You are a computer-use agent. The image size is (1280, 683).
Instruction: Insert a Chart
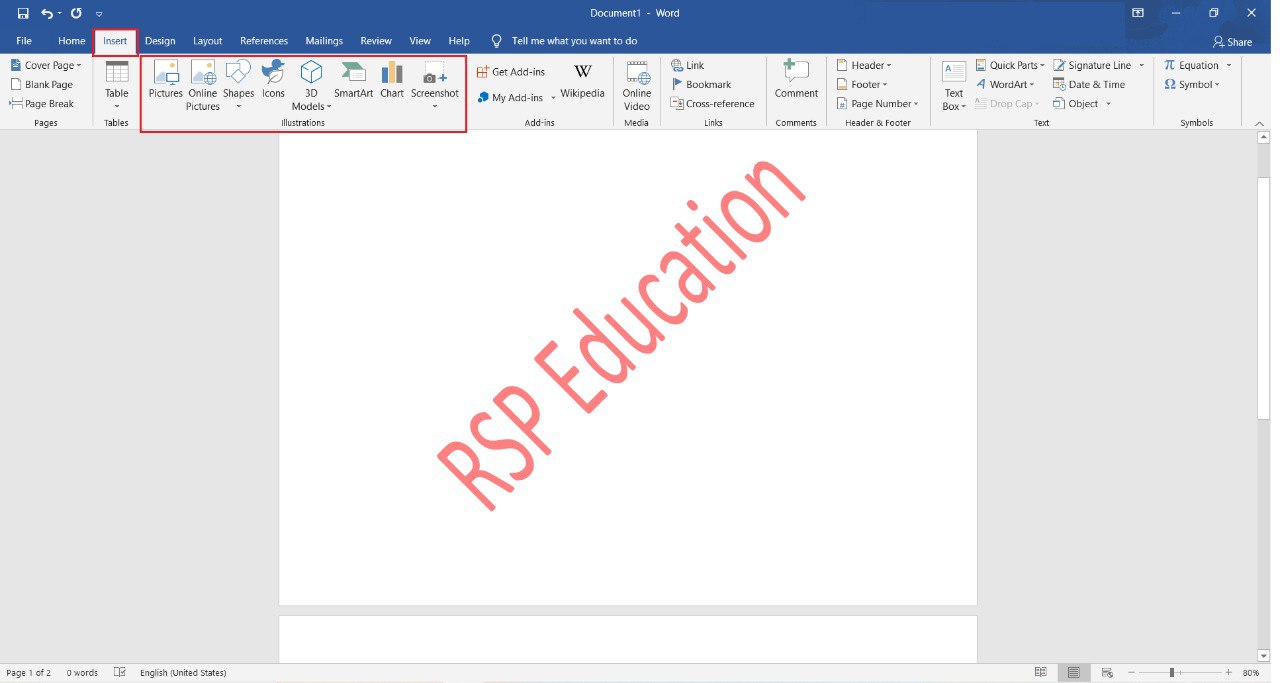[x=392, y=80]
